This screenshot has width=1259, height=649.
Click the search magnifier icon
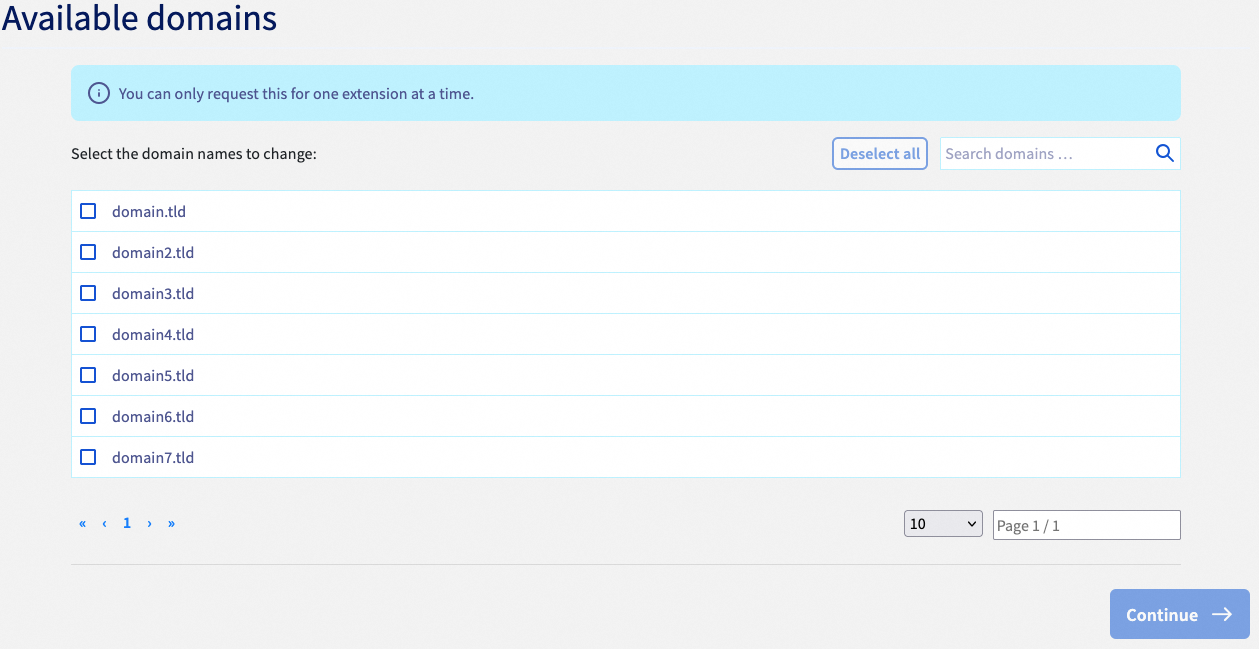click(1163, 153)
